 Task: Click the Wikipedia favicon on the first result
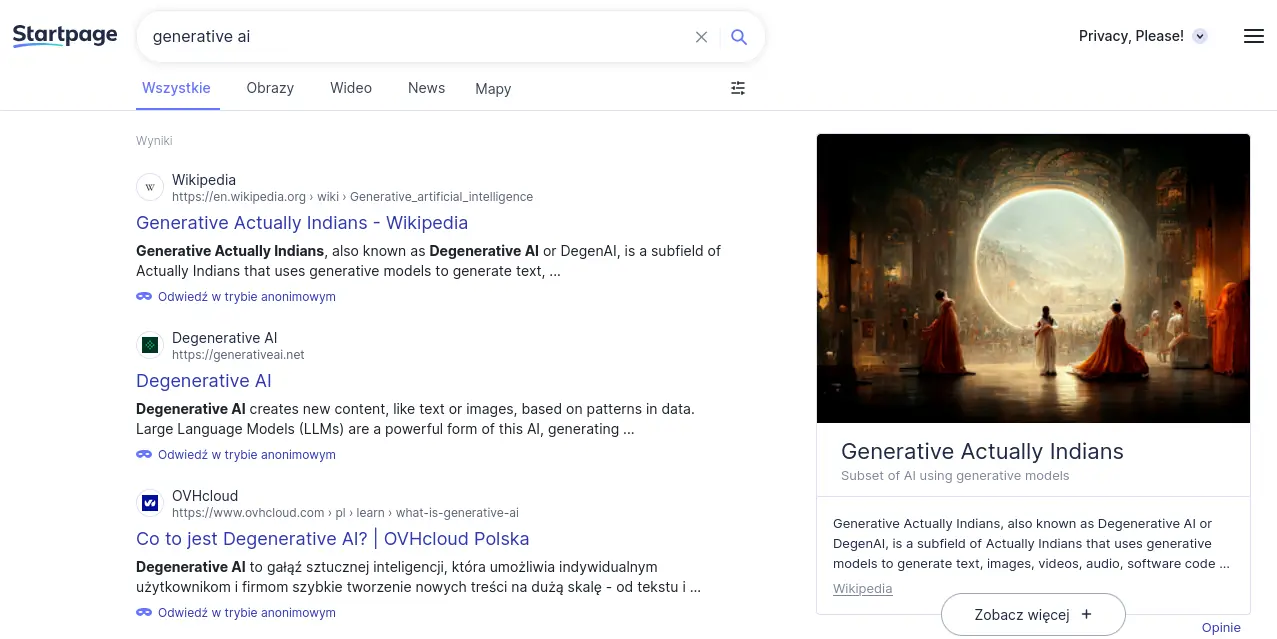pos(150,187)
